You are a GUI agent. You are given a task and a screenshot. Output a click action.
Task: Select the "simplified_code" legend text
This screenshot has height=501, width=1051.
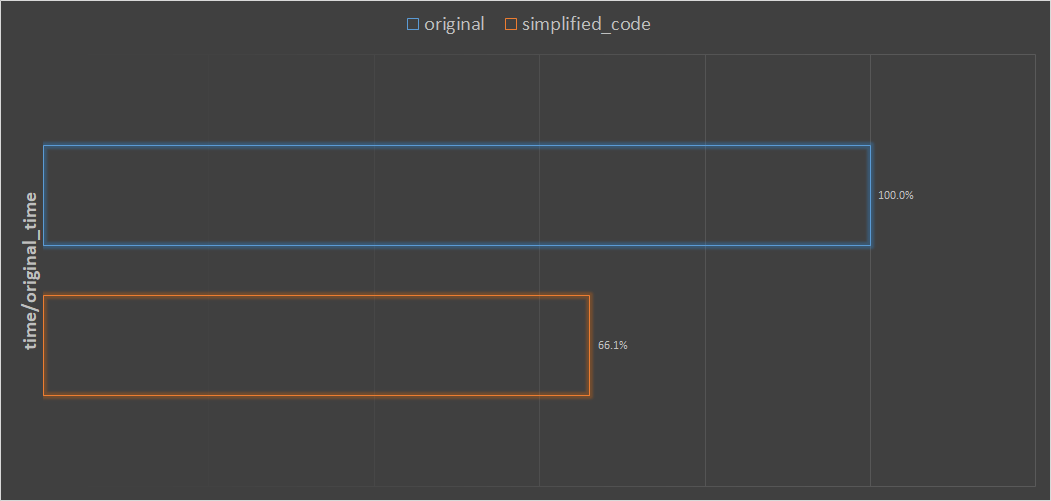586,25
